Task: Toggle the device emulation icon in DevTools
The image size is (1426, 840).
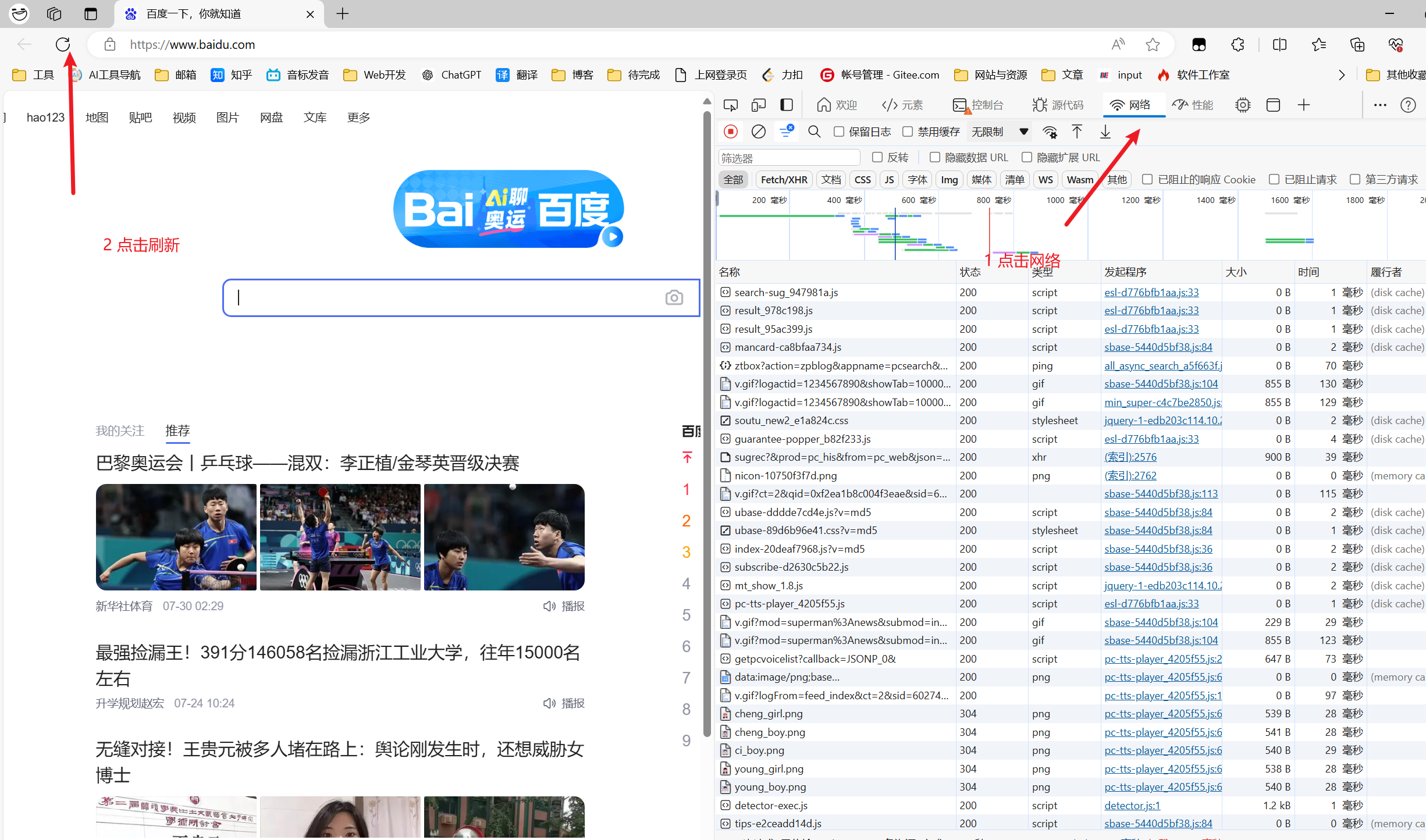Action: (x=758, y=105)
